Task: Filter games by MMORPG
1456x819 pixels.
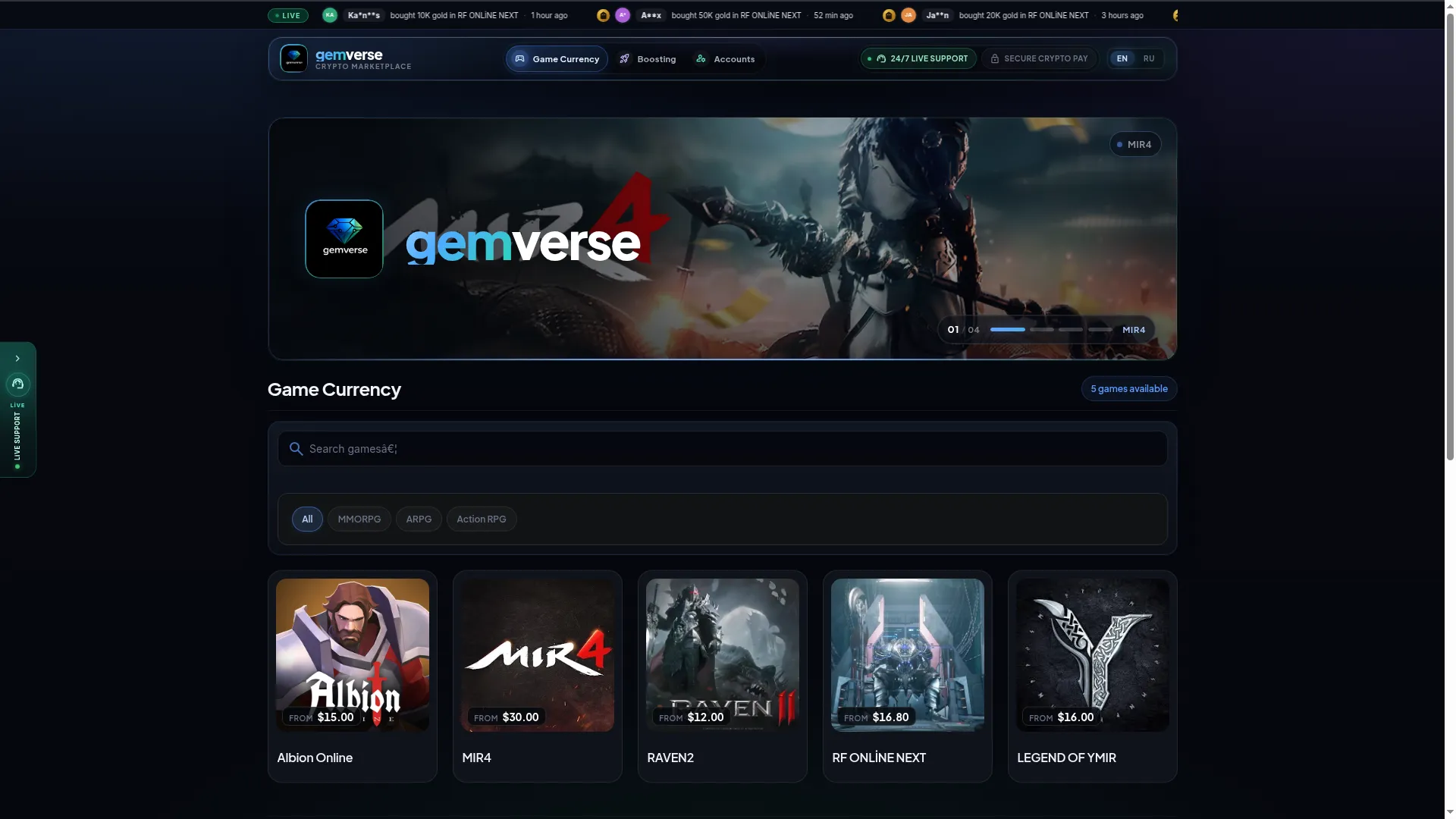Action: (359, 519)
